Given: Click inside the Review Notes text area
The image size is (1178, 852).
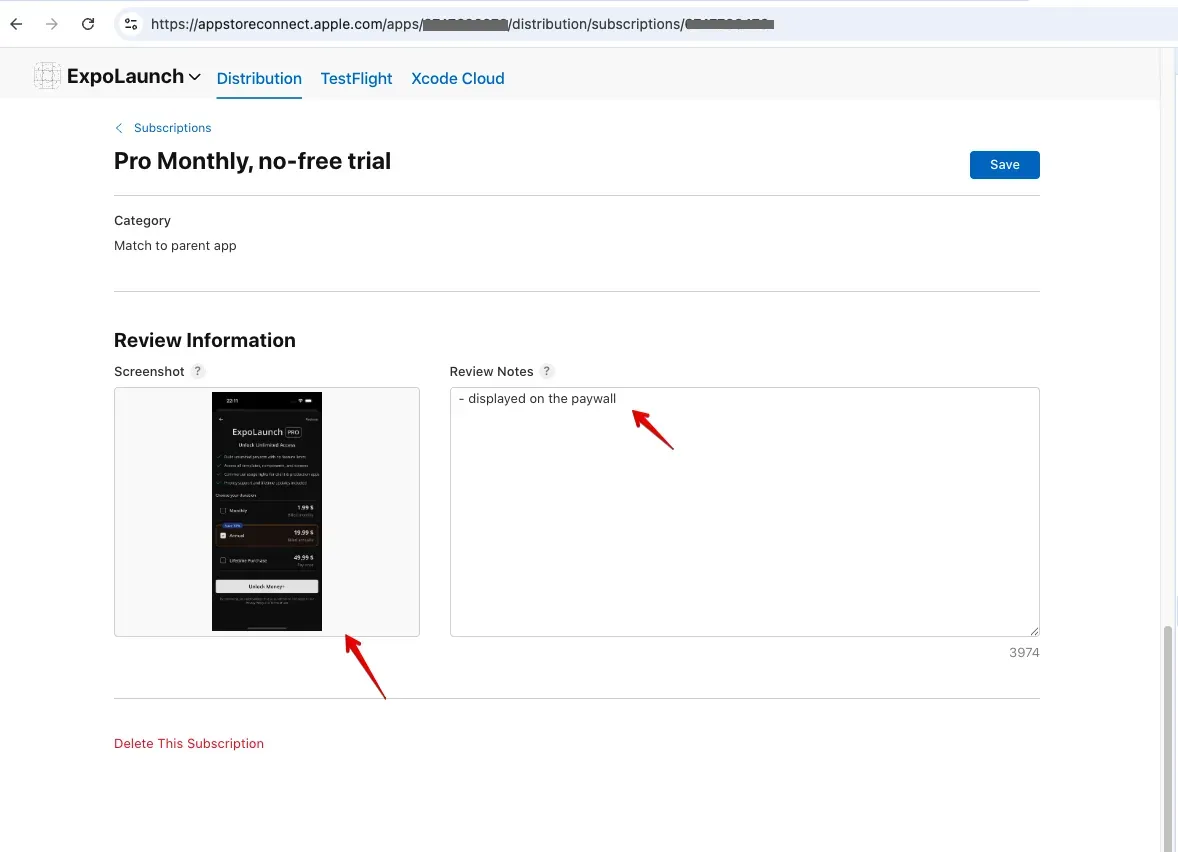Looking at the screenshot, I should pyautogui.click(x=745, y=512).
